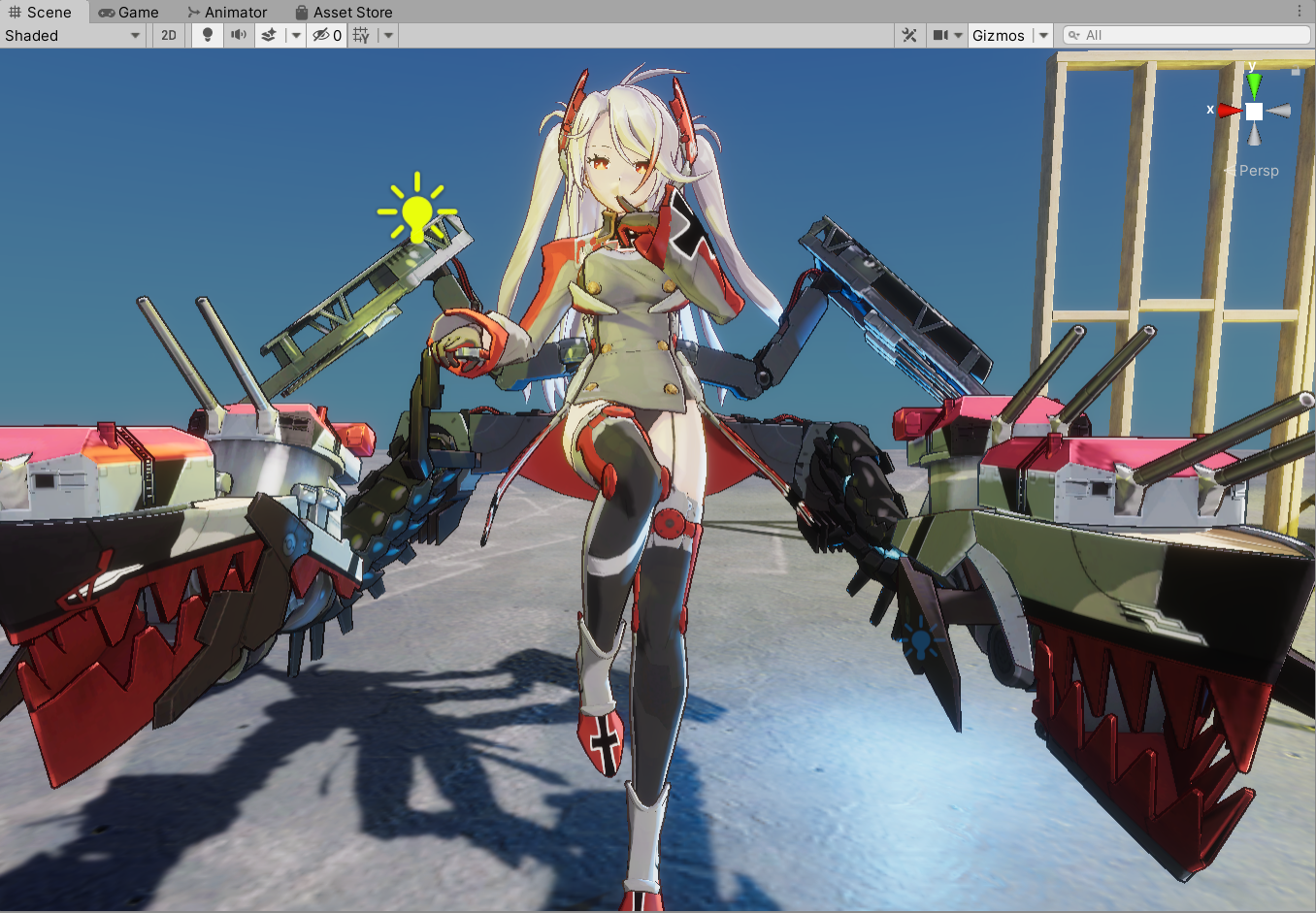This screenshot has width=1316, height=913.
Task: Open the Shaded draw mode dropdown
Action: point(73,35)
